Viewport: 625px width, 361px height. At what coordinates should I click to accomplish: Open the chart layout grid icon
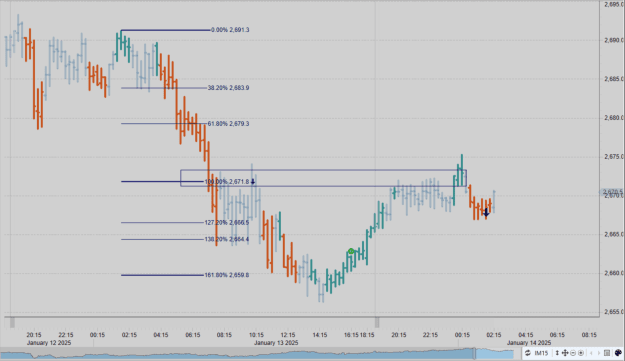(607, 353)
